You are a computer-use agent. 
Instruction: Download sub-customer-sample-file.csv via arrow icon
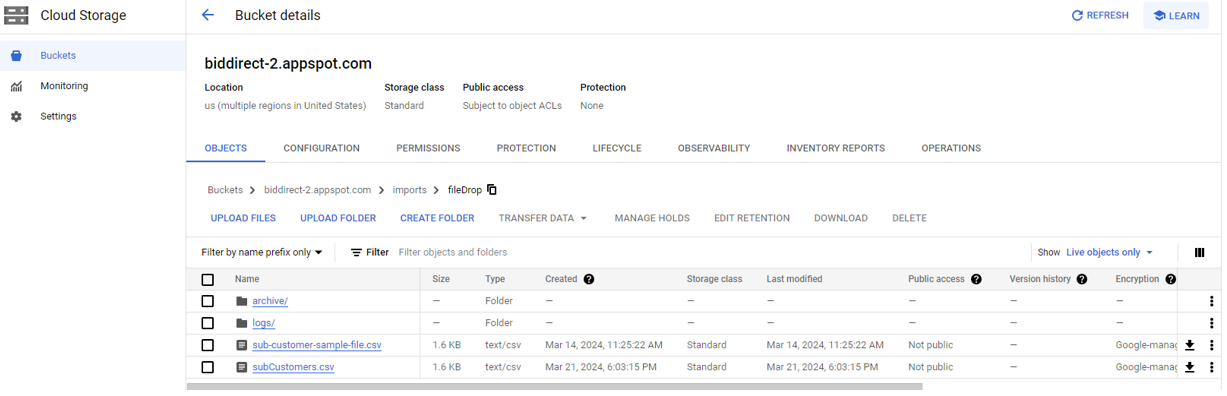(1190, 345)
